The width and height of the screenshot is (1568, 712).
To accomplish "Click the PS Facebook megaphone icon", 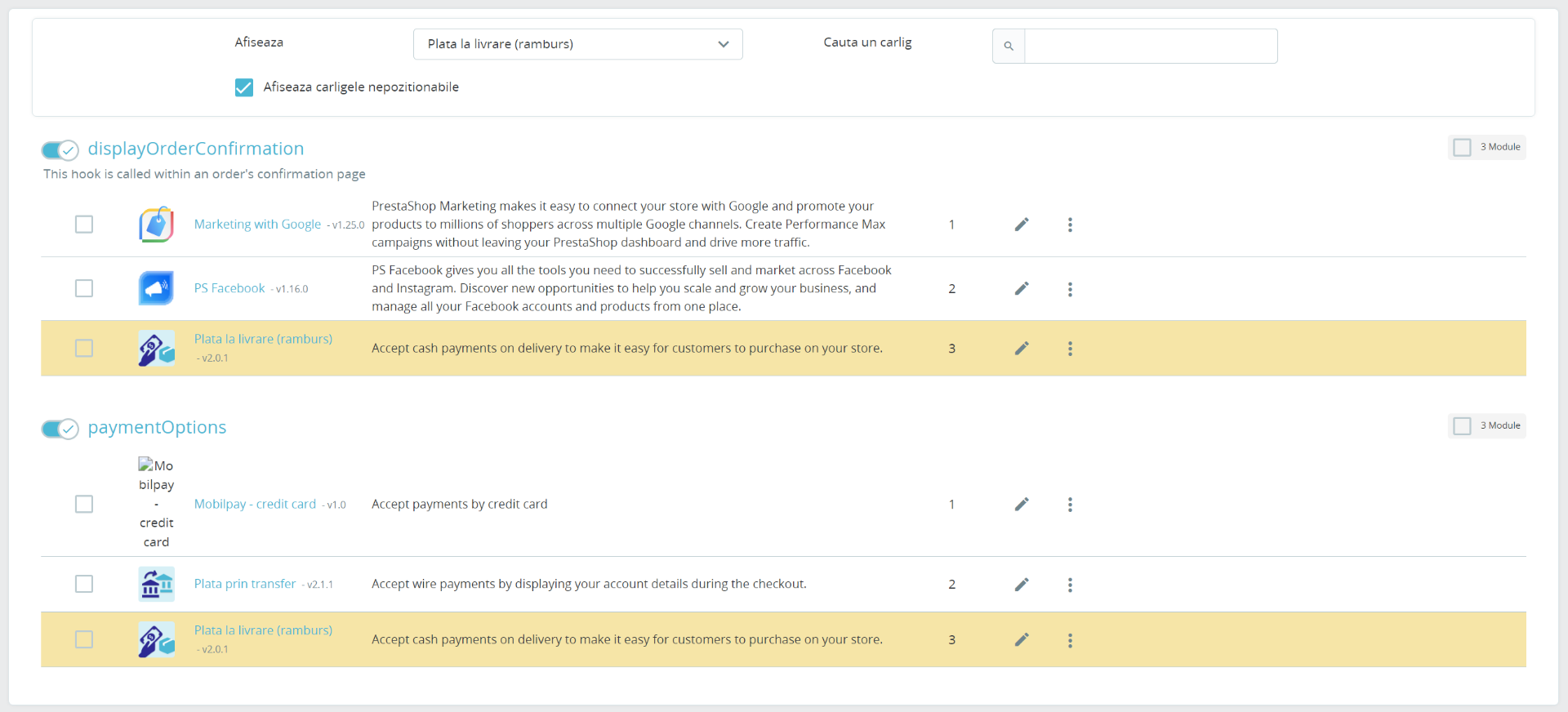I will coord(156,288).
